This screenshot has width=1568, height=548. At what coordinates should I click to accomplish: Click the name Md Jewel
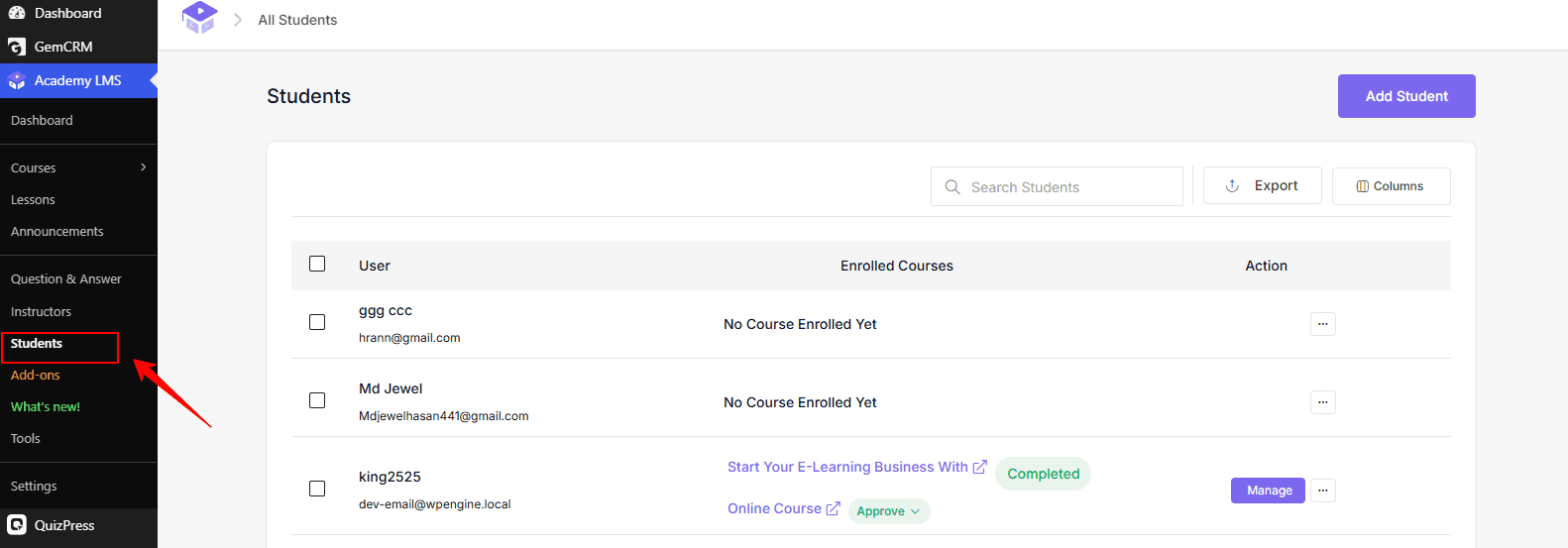tap(391, 388)
